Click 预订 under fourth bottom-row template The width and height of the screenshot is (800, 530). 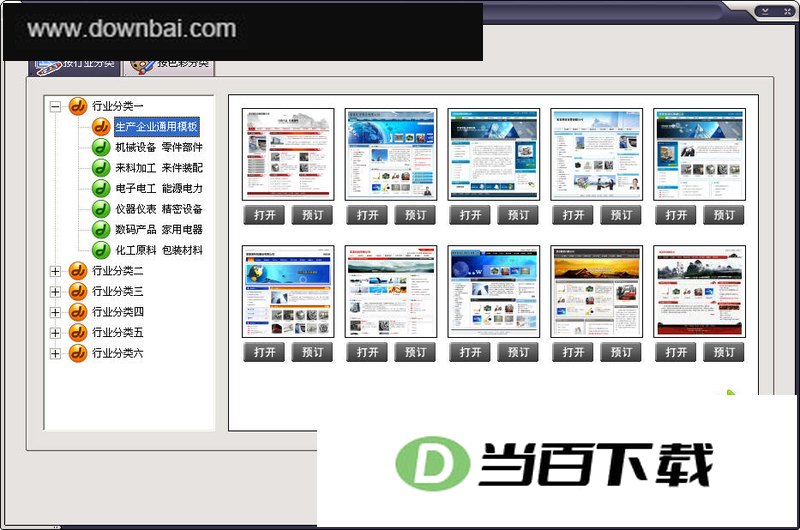pos(621,352)
